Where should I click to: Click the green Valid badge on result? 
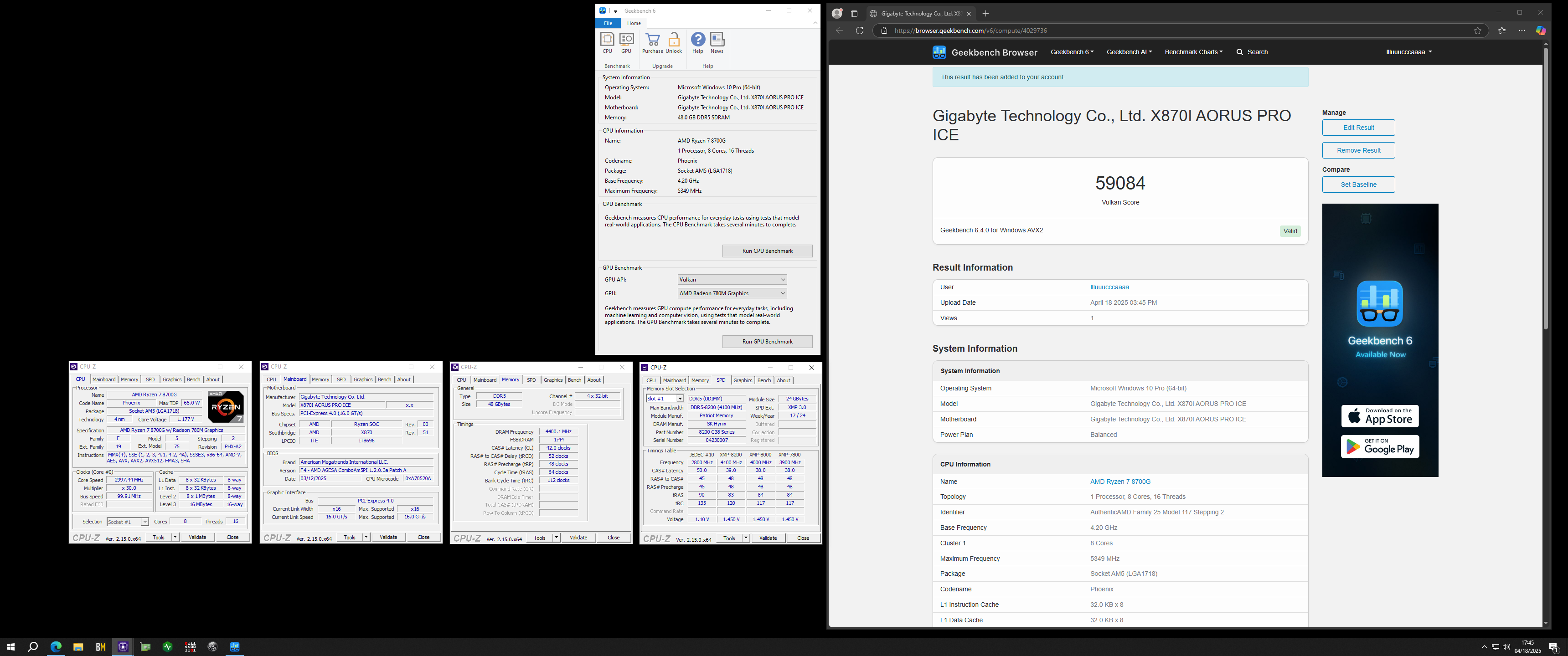(1290, 231)
